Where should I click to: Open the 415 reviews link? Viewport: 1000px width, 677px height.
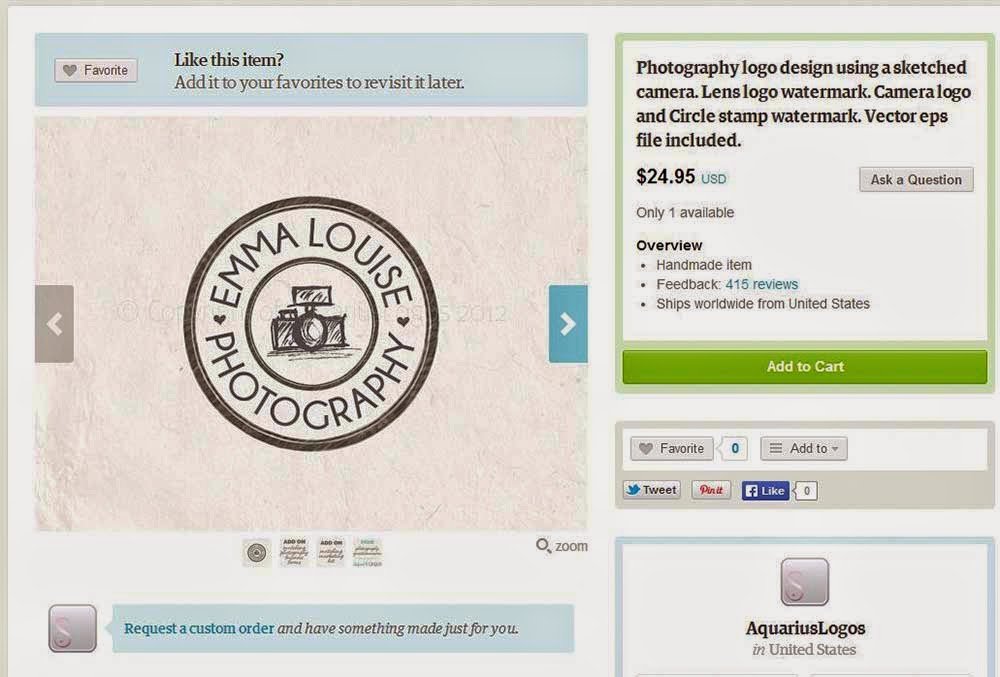(x=761, y=284)
